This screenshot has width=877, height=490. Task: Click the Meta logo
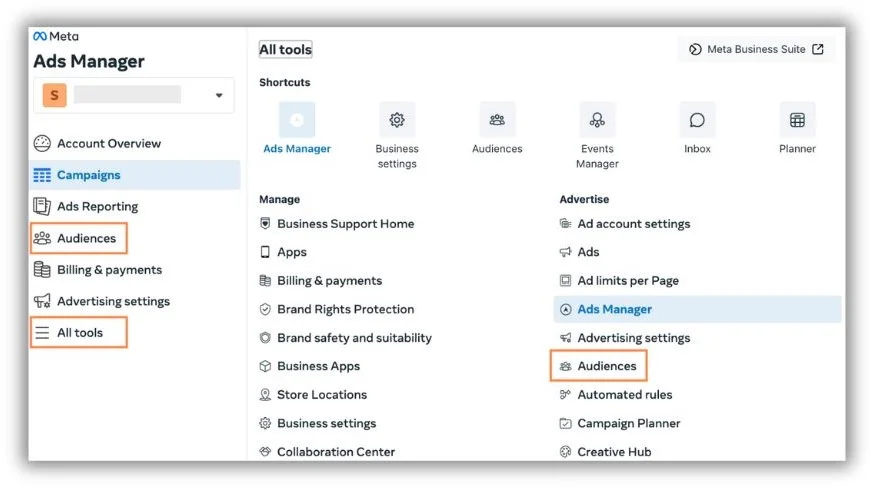point(56,36)
